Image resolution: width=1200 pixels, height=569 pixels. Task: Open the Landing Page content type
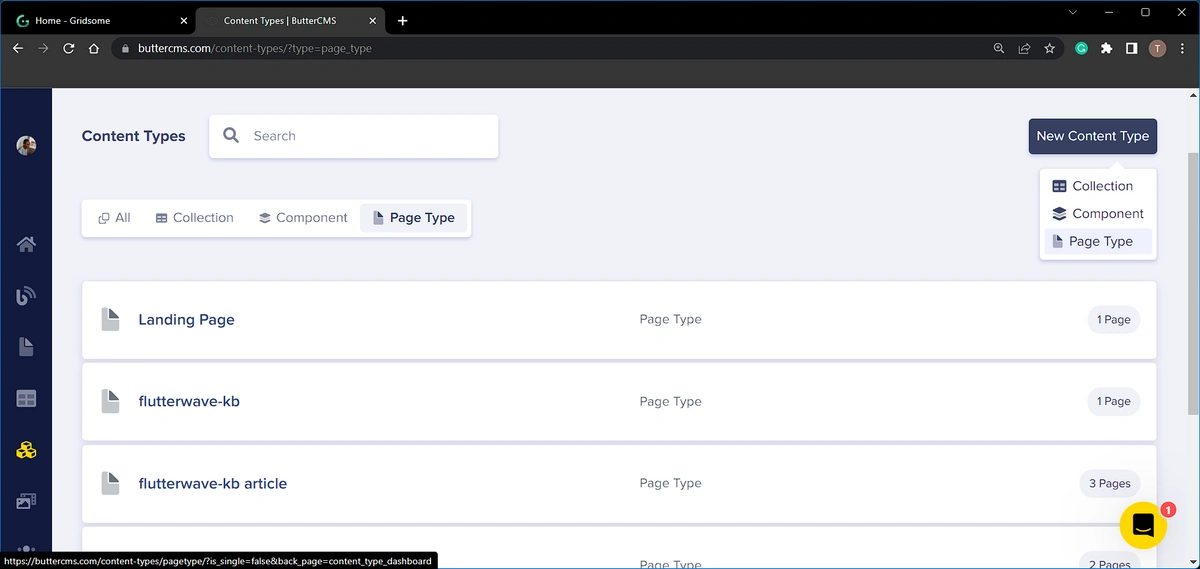click(x=186, y=319)
